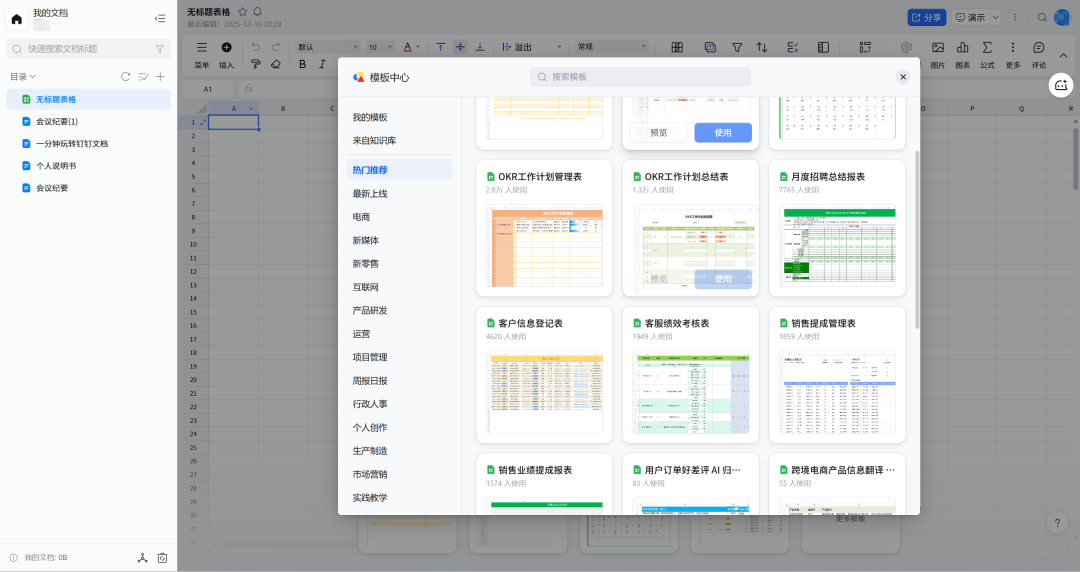Image resolution: width=1080 pixels, height=572 pixels.
Task: Click 使用 button on top template card
Action: pyautogui.click(x=723, y=132)
